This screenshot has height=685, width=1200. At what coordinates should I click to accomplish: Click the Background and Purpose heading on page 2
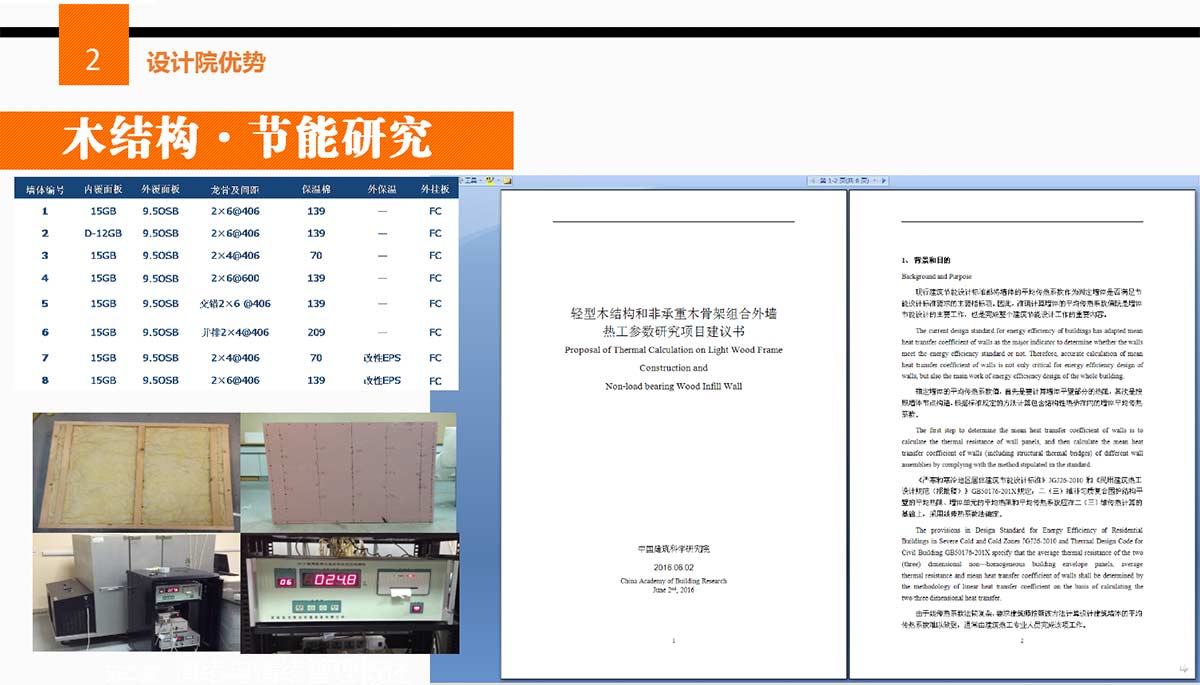tap(936, 276)
